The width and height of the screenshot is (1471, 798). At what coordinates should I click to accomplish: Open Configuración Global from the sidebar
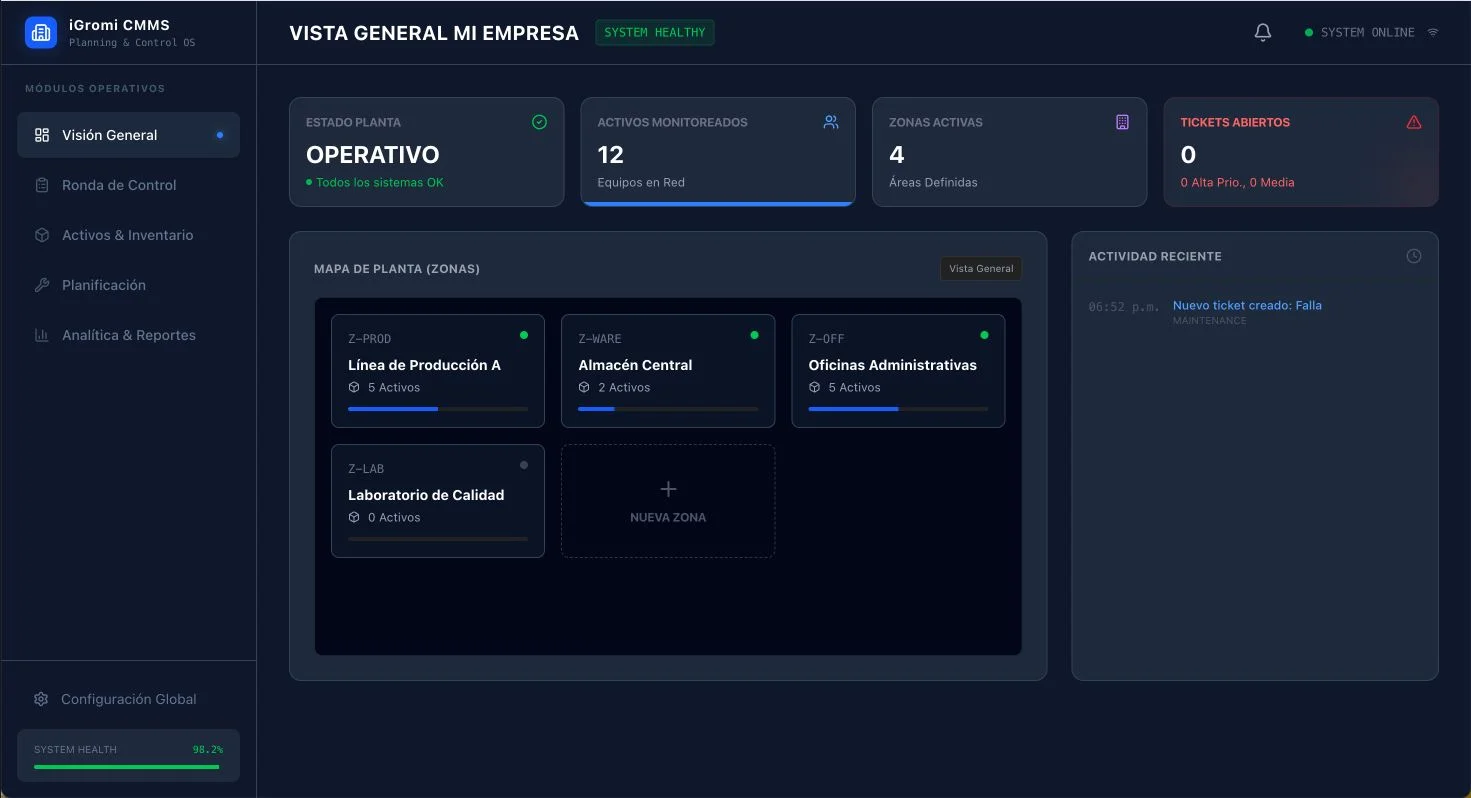tap(115, 698)
